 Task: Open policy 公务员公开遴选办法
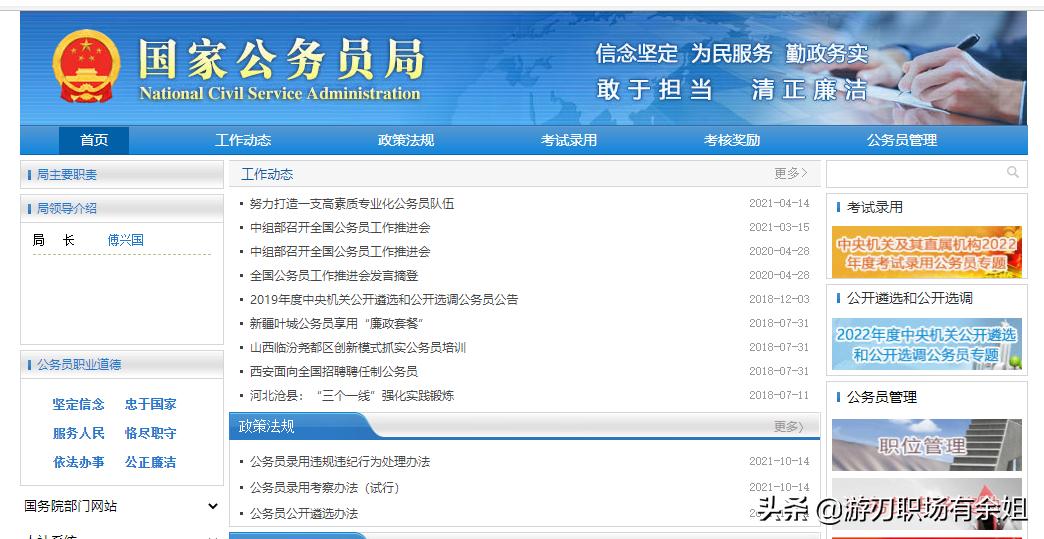point(304,514)
